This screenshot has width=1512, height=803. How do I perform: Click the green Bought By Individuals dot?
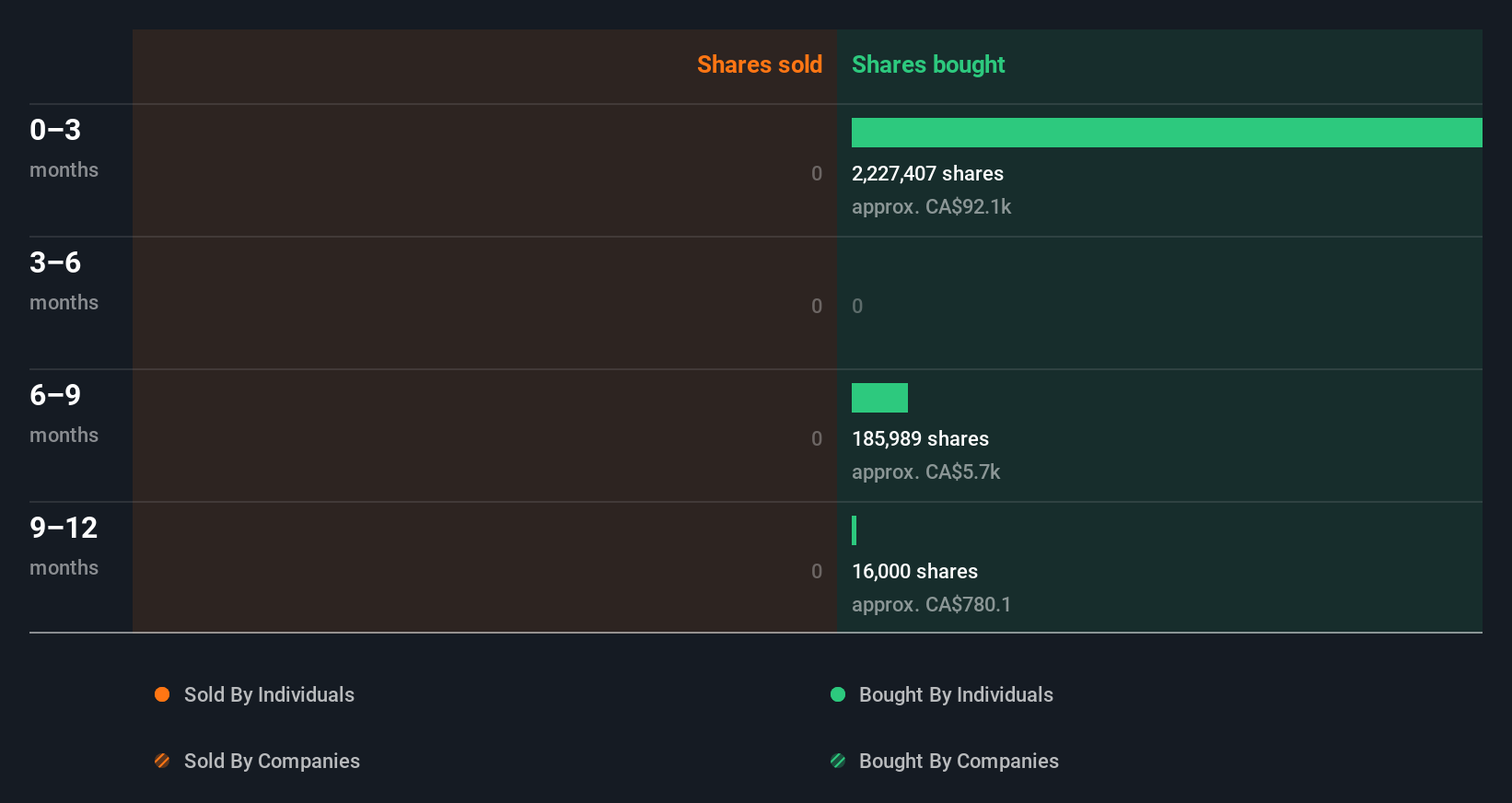point(838,694)
